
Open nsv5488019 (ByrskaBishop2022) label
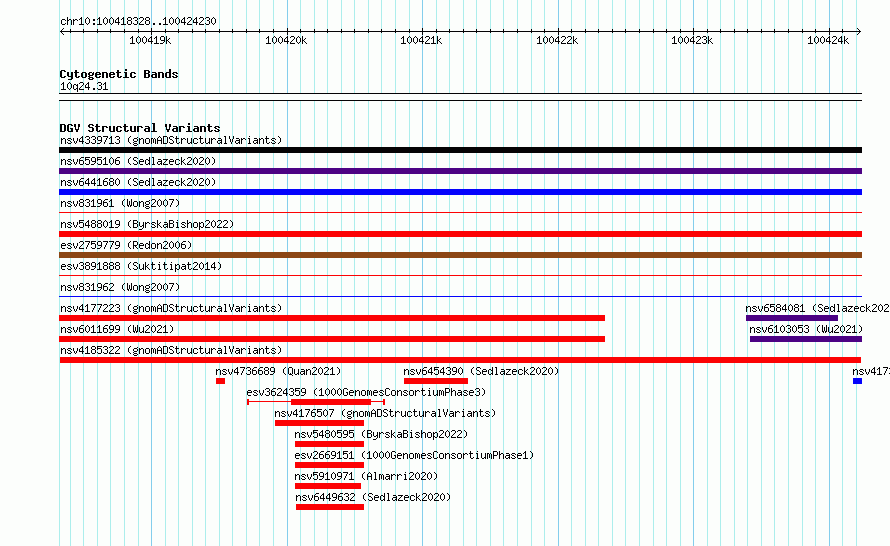(x=147, y=224)
